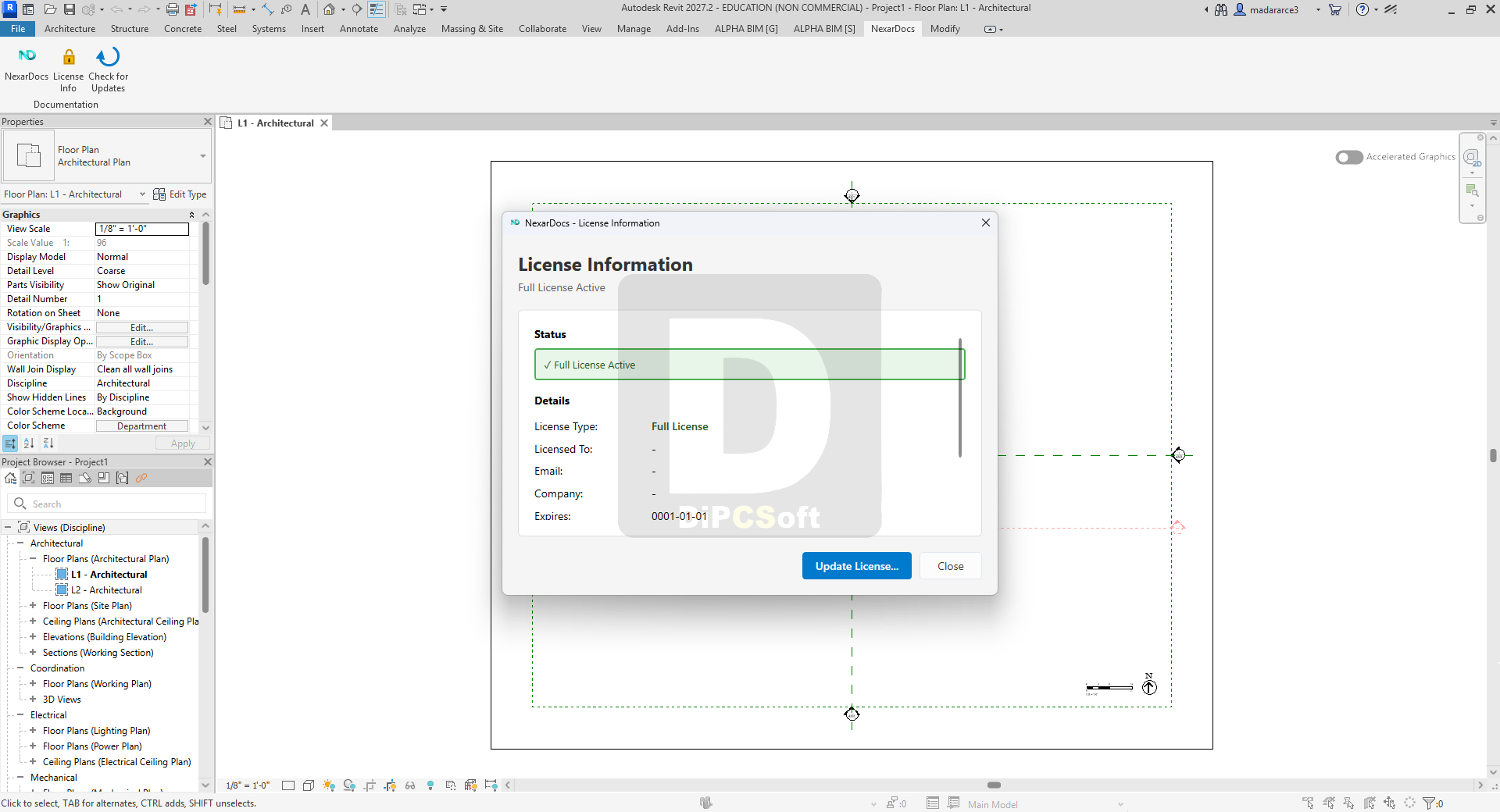Click the horizontal scrollbar thumb in the drawing area
The height and width of the screenshot is (812, 1500).
[994, 785]
